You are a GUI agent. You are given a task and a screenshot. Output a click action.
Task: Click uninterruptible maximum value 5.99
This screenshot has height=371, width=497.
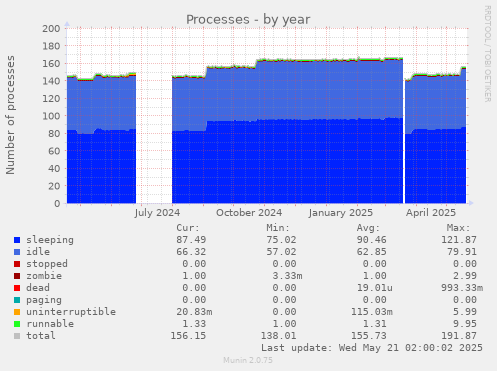click(465, 312)
